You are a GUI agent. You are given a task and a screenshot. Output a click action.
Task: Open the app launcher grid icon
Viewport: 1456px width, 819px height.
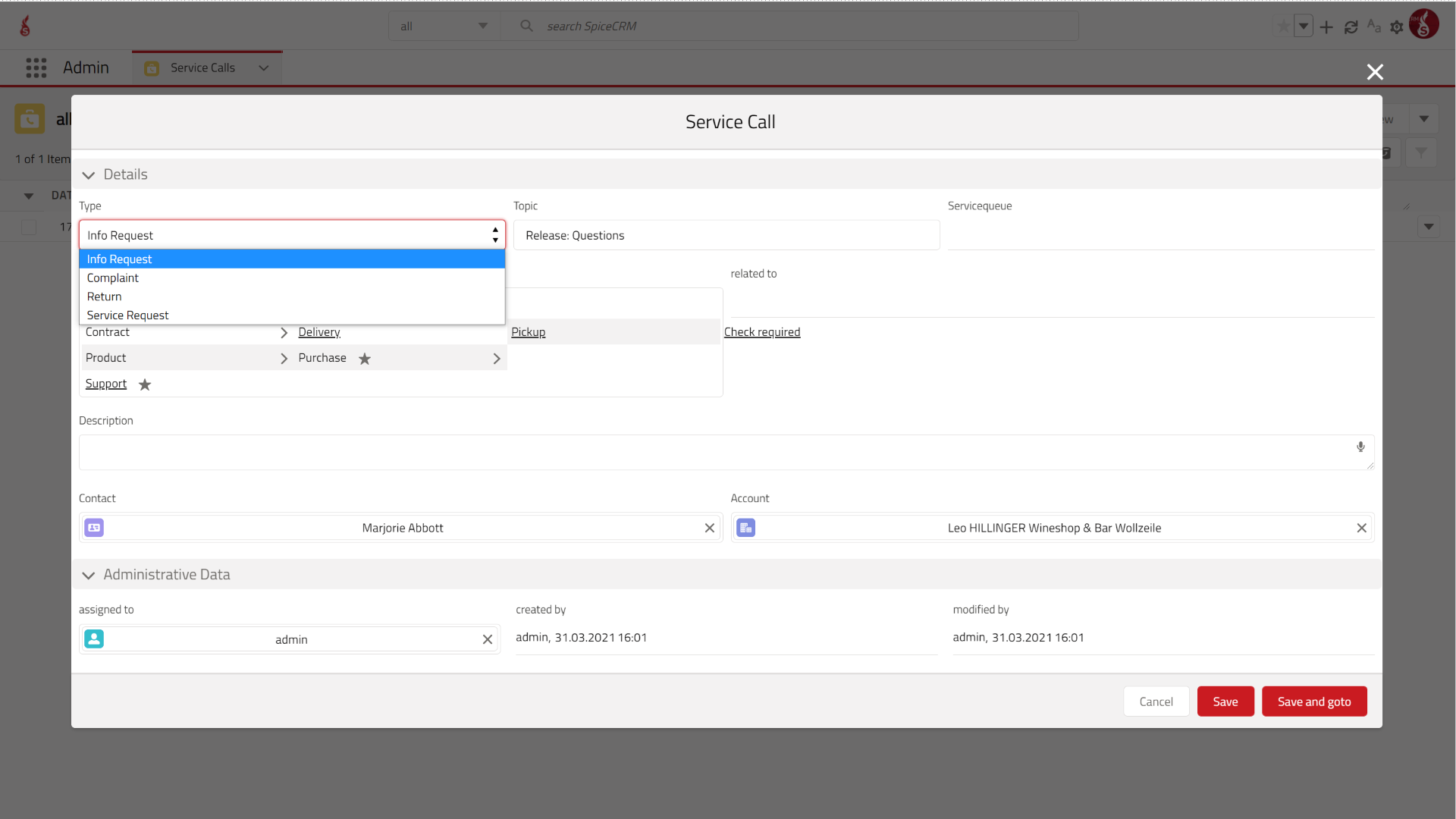coord(36,67)
